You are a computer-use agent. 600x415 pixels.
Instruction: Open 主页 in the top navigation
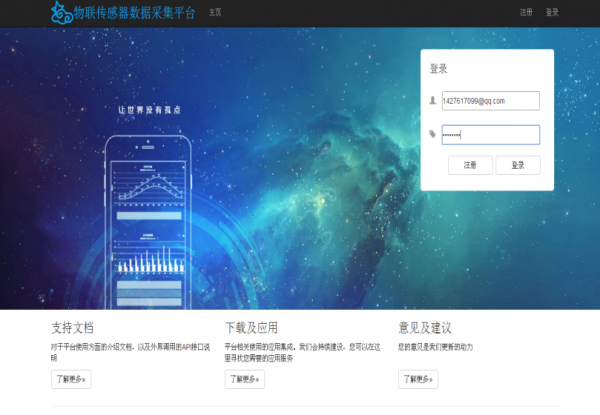pyautogui.click(x=216, y=13)
